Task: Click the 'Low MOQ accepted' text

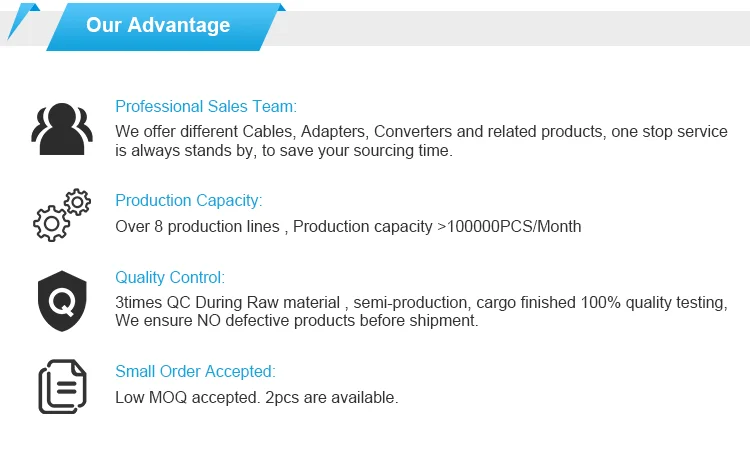Action: [257, 397]
